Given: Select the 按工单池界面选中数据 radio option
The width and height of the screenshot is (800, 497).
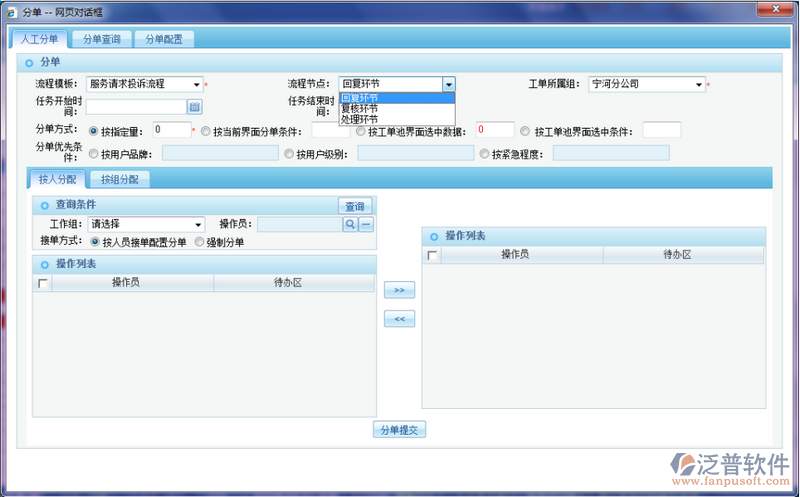Looking at the screenshot, I should pos(361,131).
